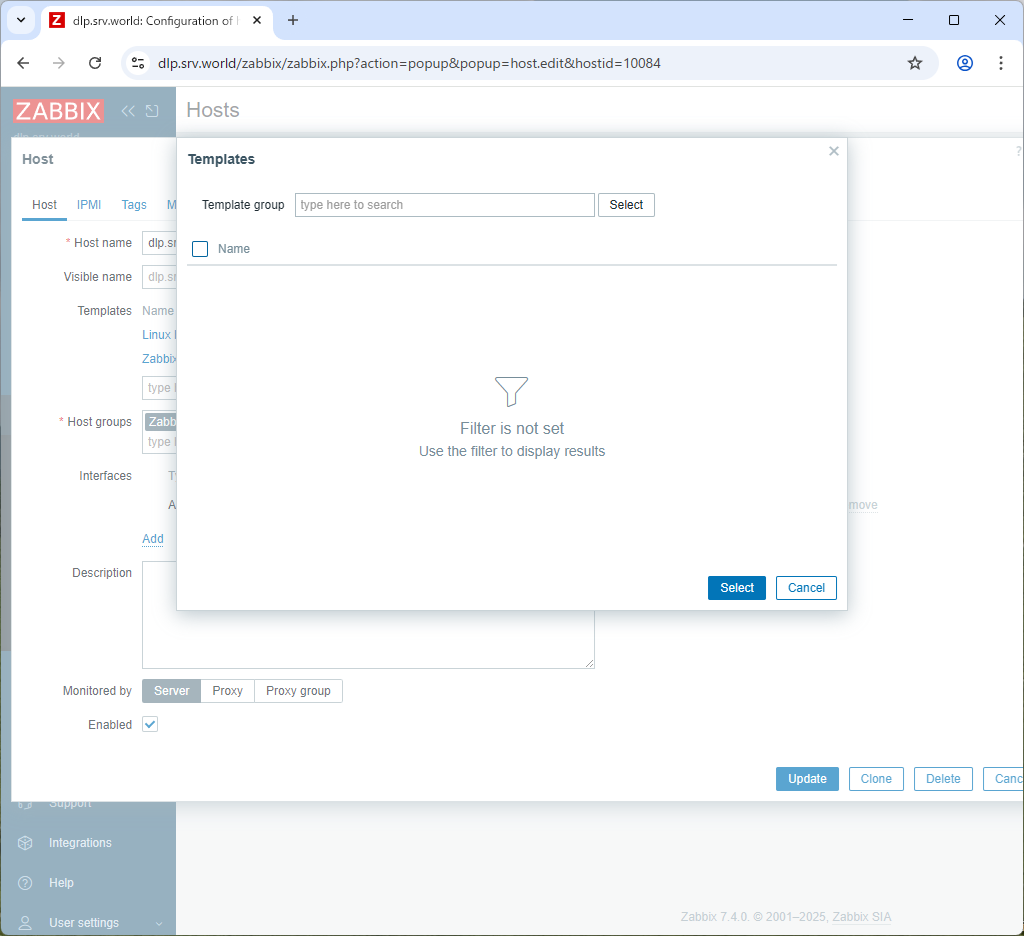Click the Name column header in Templates
The image size is (1024, 936).
click(x=234, y=249)
